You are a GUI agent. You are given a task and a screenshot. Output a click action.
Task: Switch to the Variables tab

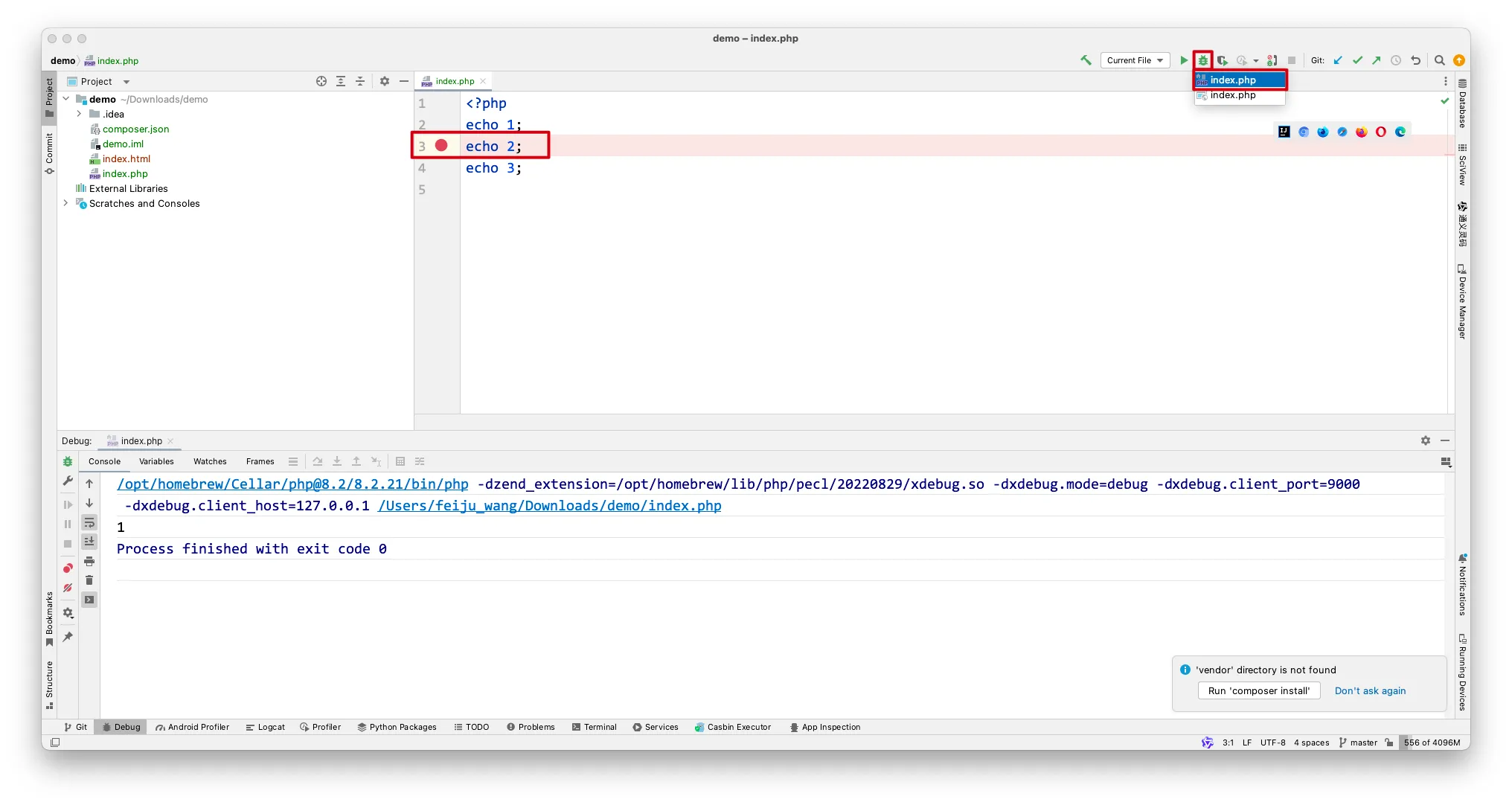pos(156,461)
